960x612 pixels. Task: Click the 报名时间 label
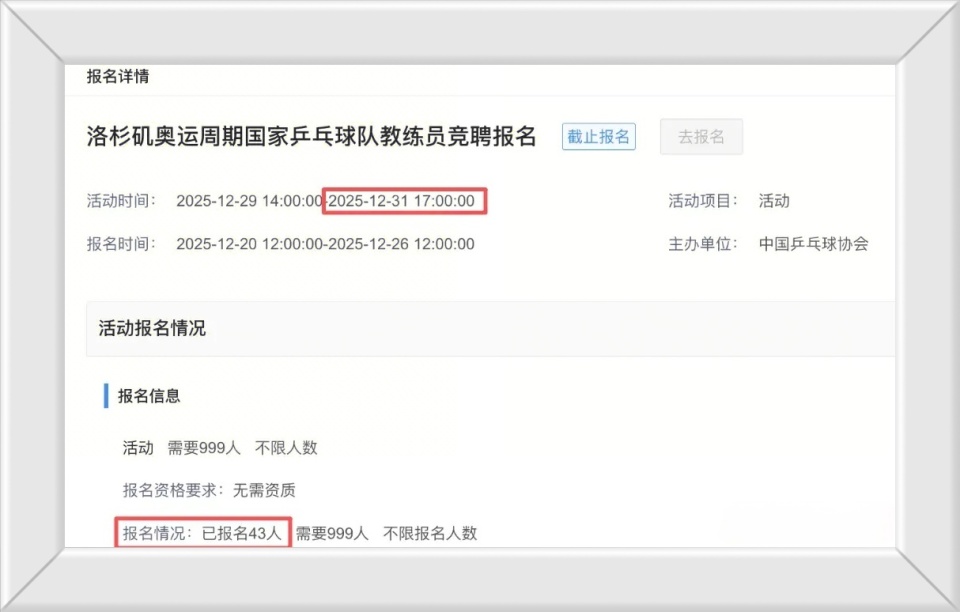pos(121,244)
